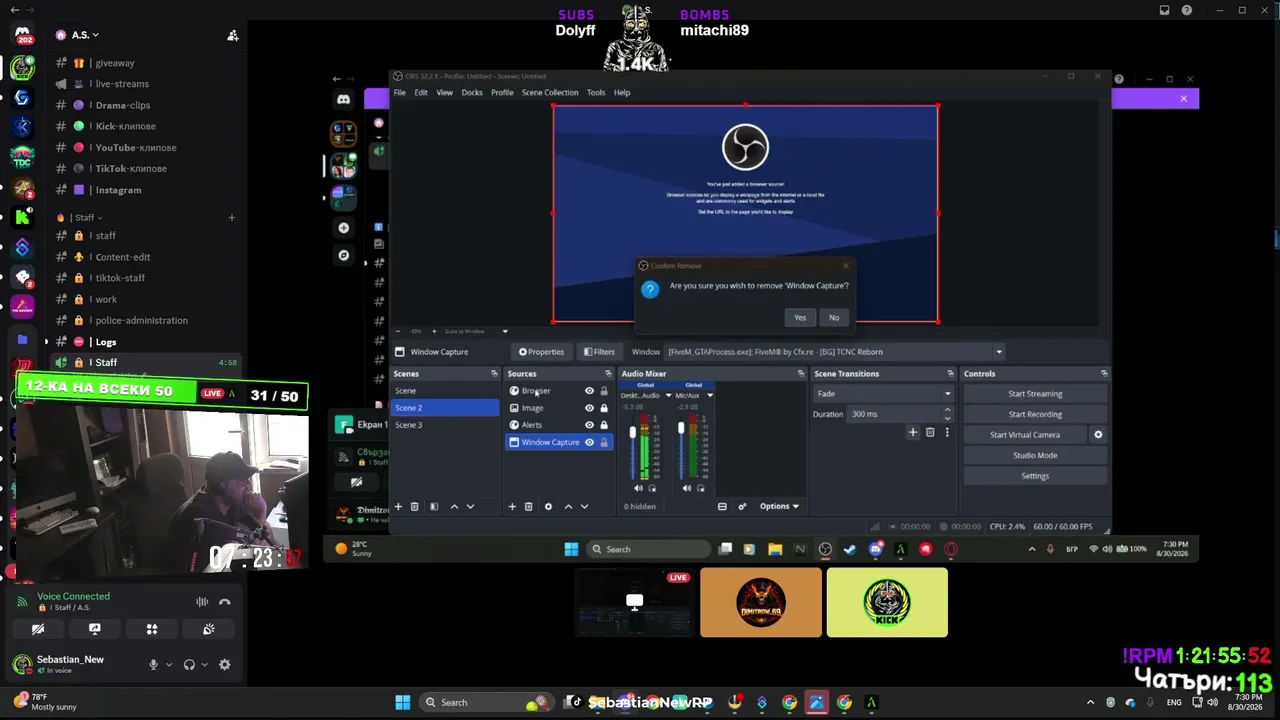Move selected source up
1280x720 pixels.
tap(568, 507)
